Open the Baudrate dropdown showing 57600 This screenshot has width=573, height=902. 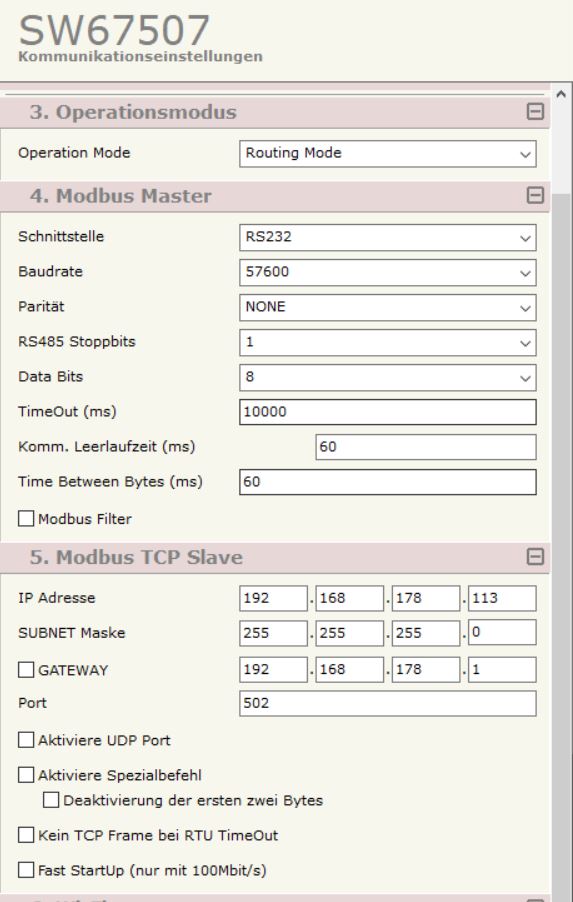click(x=388, y=273)
